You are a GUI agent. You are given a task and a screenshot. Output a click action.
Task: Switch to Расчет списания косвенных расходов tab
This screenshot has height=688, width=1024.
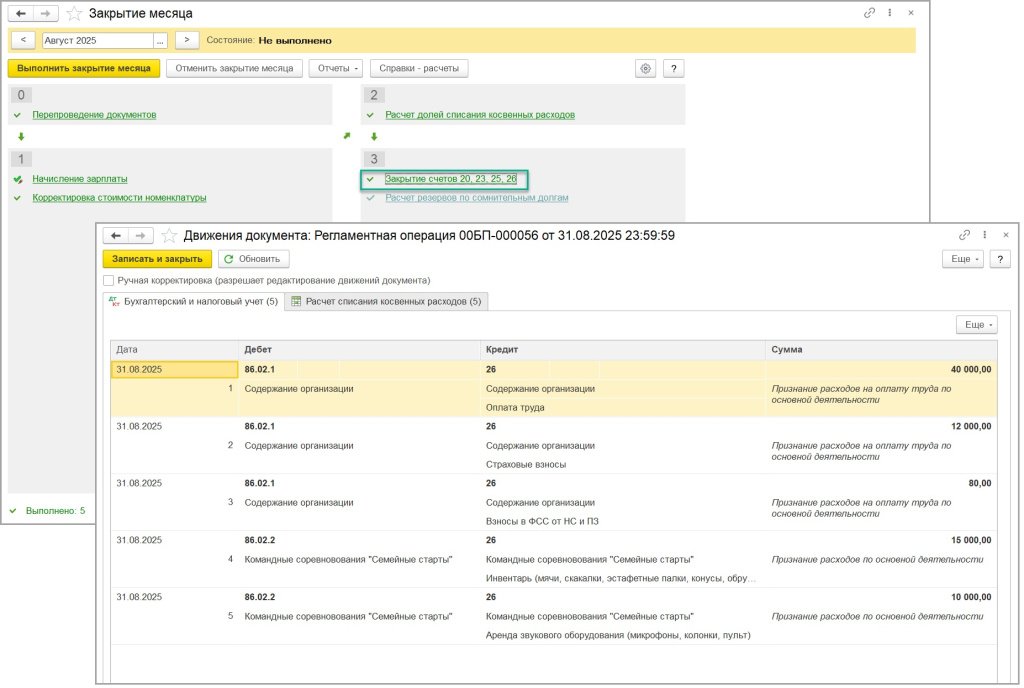pos(386,302)
